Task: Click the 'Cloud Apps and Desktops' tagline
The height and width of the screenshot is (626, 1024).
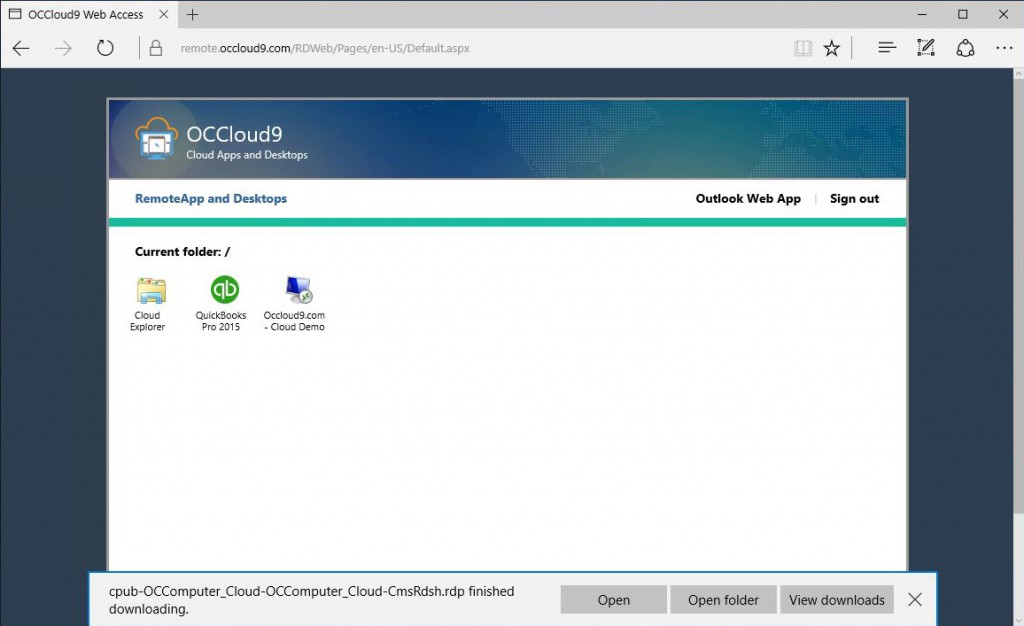Action: click(x=247, y=155)
